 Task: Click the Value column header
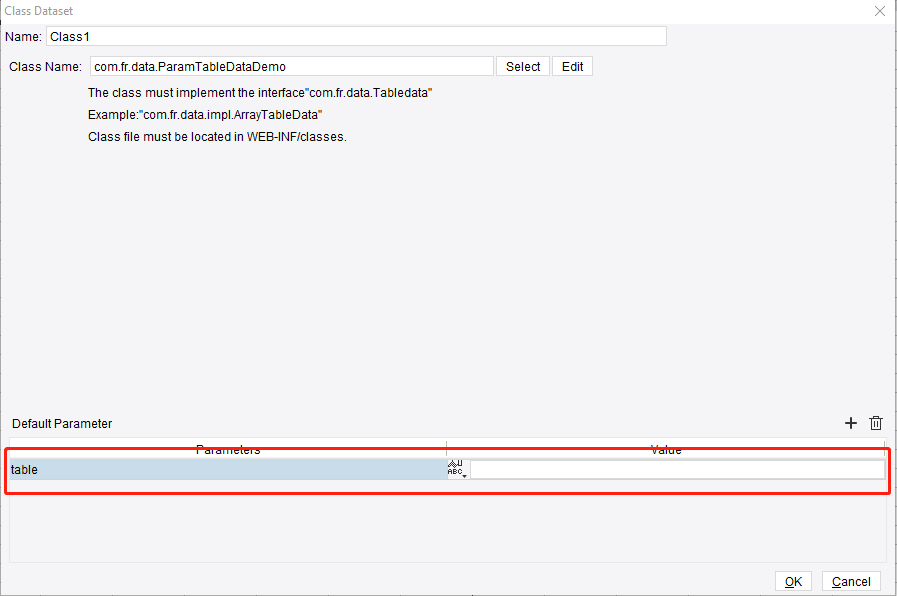click(x=665, y=450)
